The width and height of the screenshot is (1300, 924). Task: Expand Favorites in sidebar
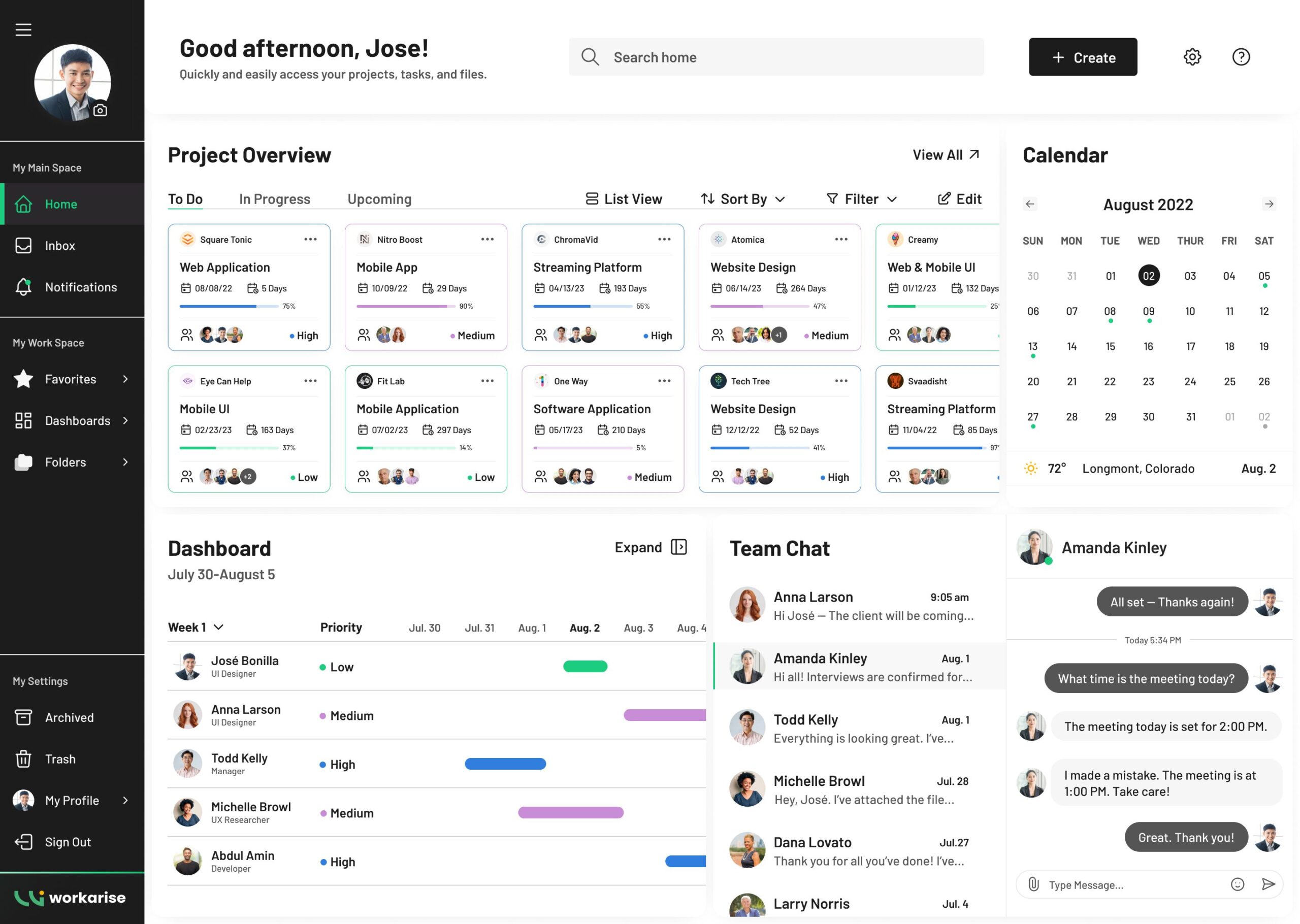point(72,379)
